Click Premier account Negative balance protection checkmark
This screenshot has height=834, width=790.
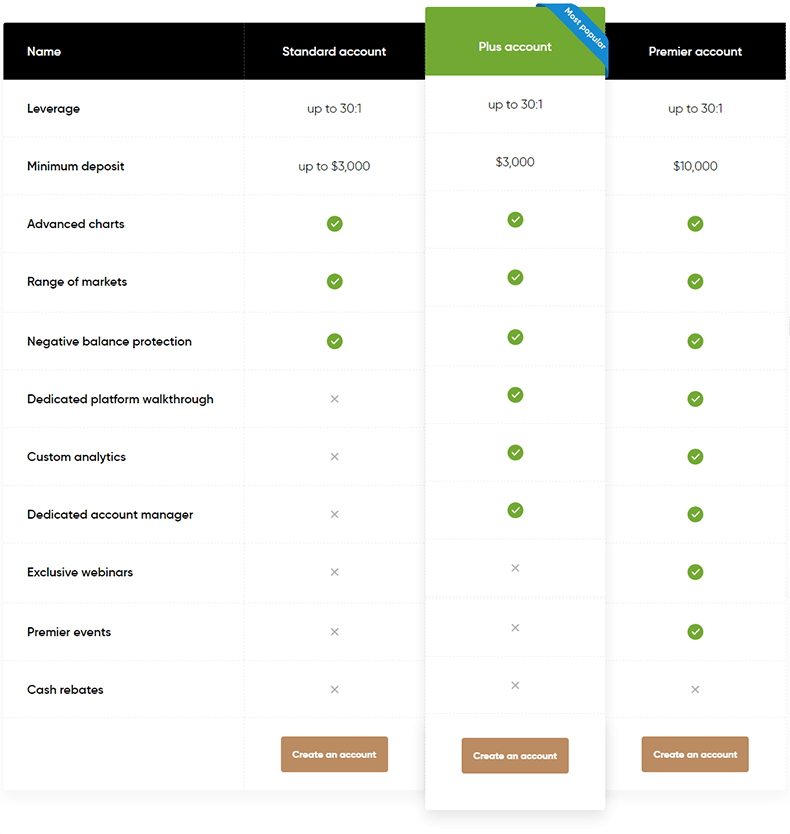[695, 341]
